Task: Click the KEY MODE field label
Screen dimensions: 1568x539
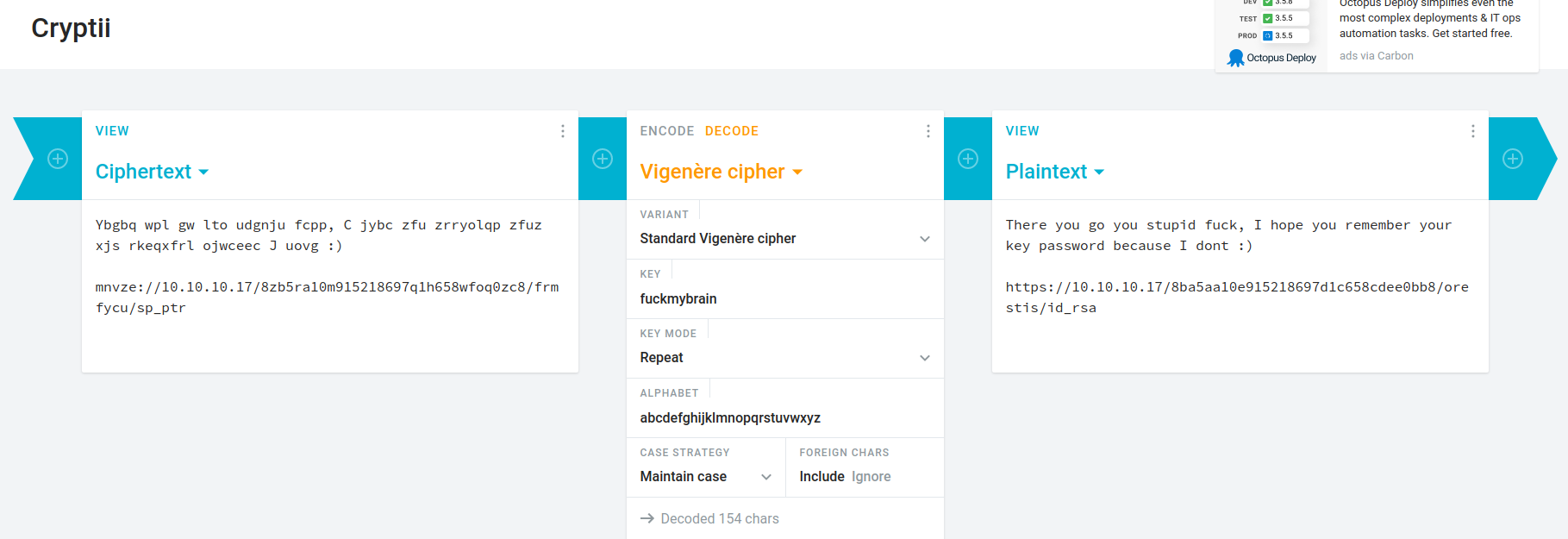Action: pyautogui.click(x=668, y=334)
